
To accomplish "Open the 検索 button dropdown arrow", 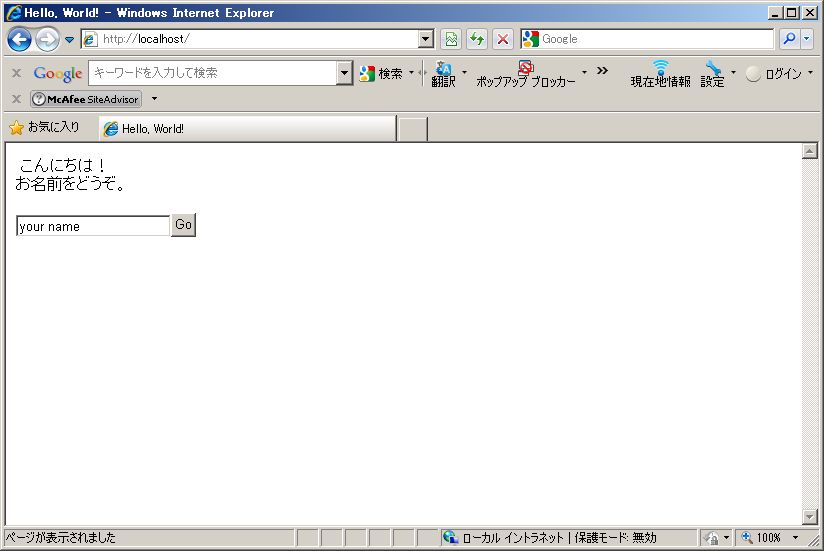I will click(x=411, y=72).
